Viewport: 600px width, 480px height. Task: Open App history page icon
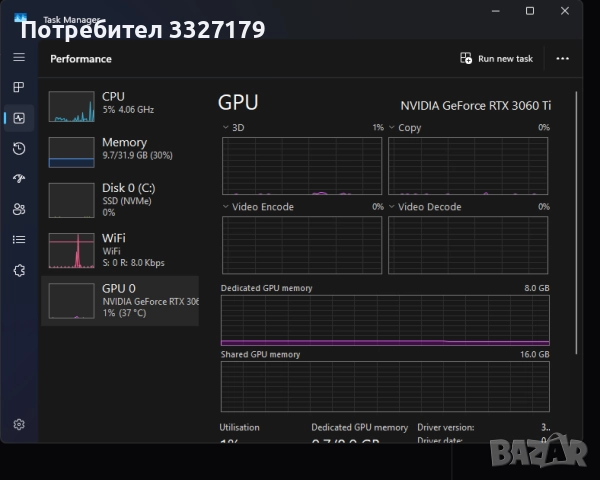[19, 149]
